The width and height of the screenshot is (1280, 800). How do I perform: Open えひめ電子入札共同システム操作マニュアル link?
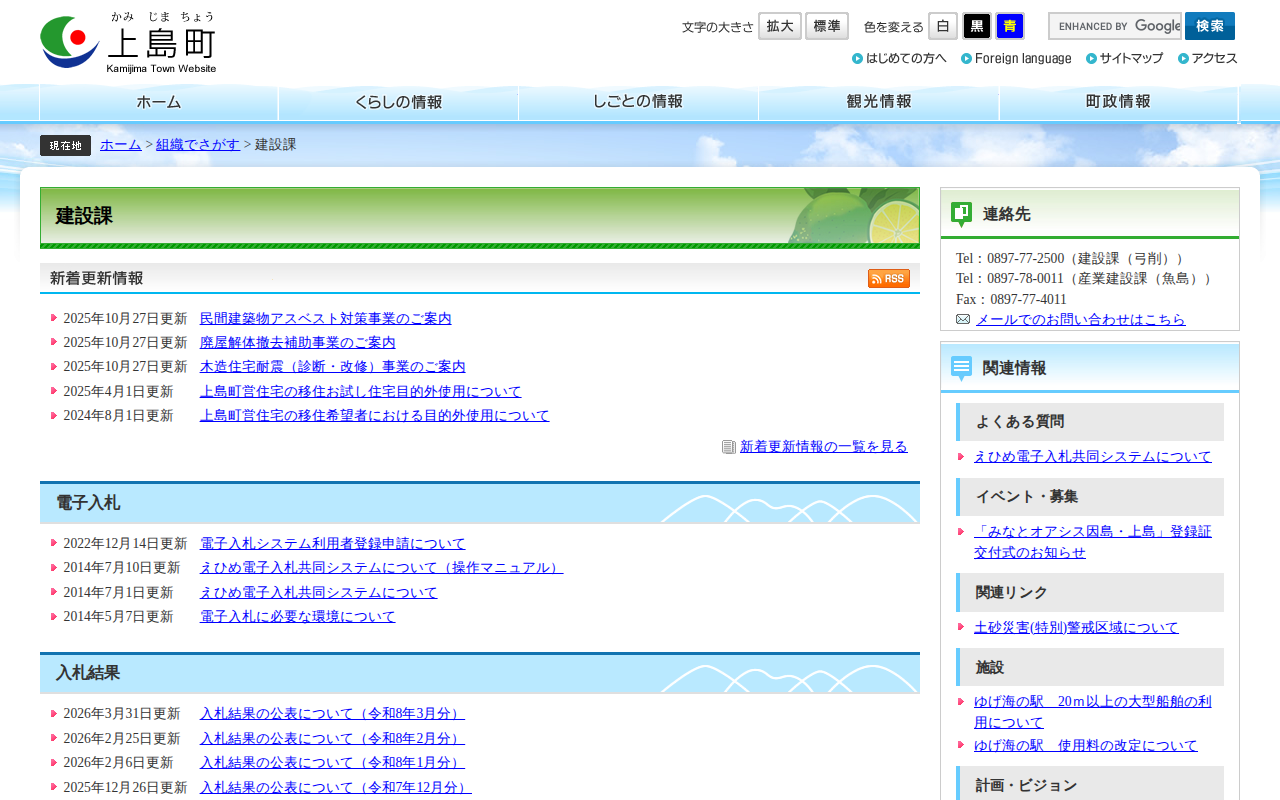pyautogui.click(x=382, y=568)
